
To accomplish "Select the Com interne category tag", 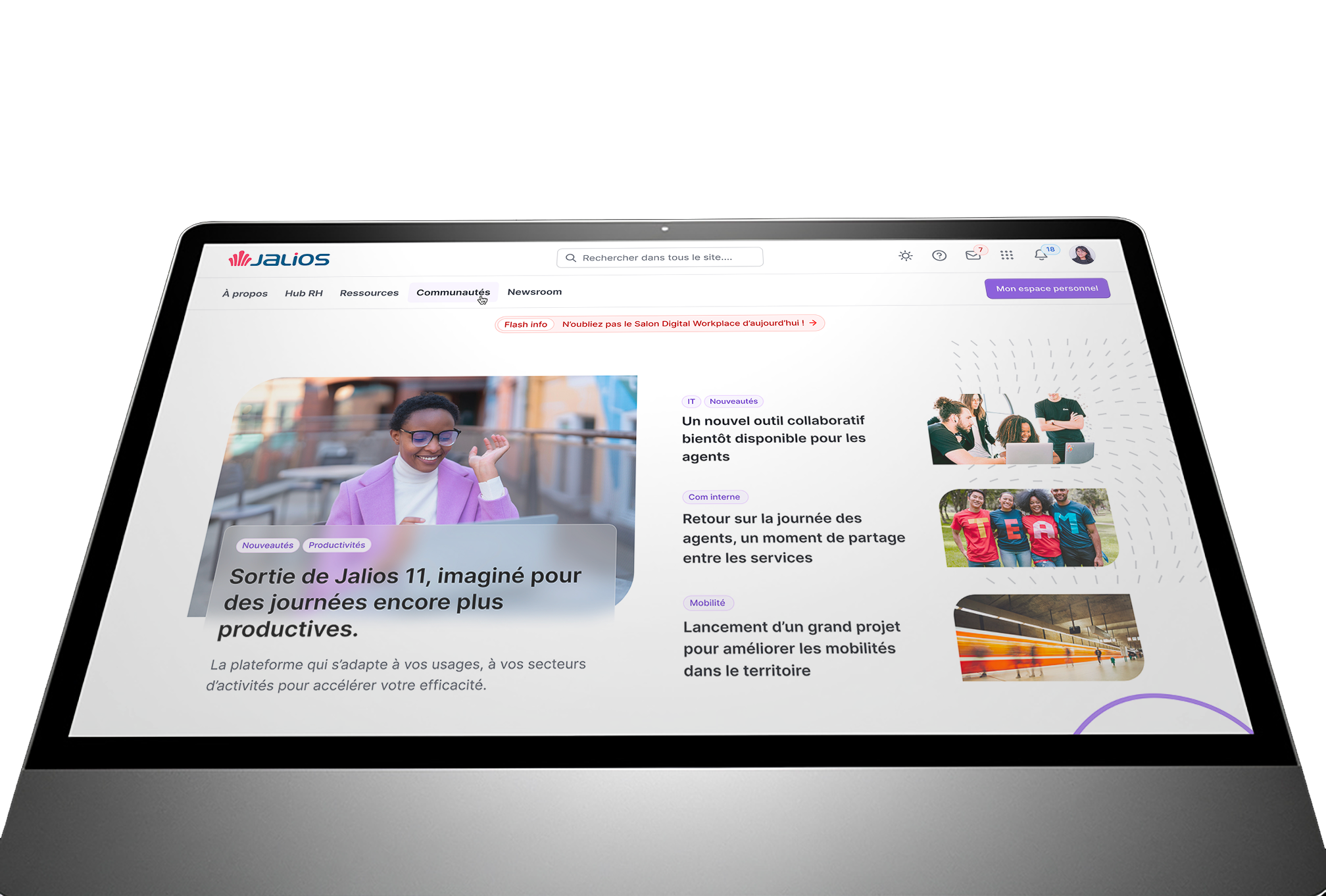I will pyautogui.click(x=714, y=497).
